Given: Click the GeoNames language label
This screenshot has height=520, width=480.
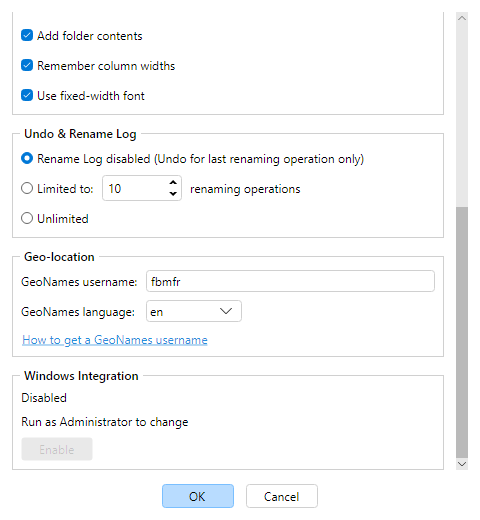Looking at the screenshot, I should click(78, 312).
